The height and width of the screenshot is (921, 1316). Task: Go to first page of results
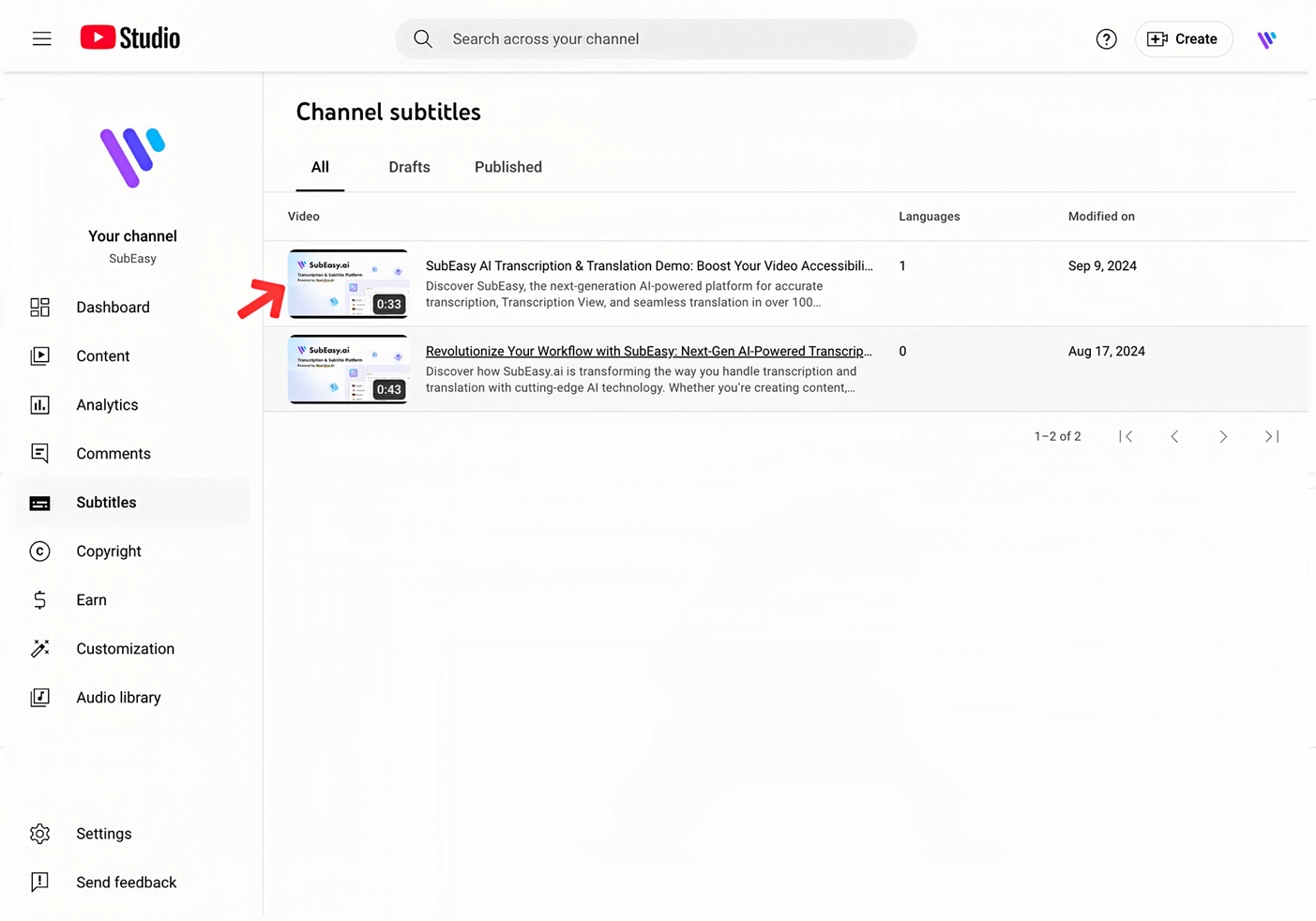(1126, 436)
